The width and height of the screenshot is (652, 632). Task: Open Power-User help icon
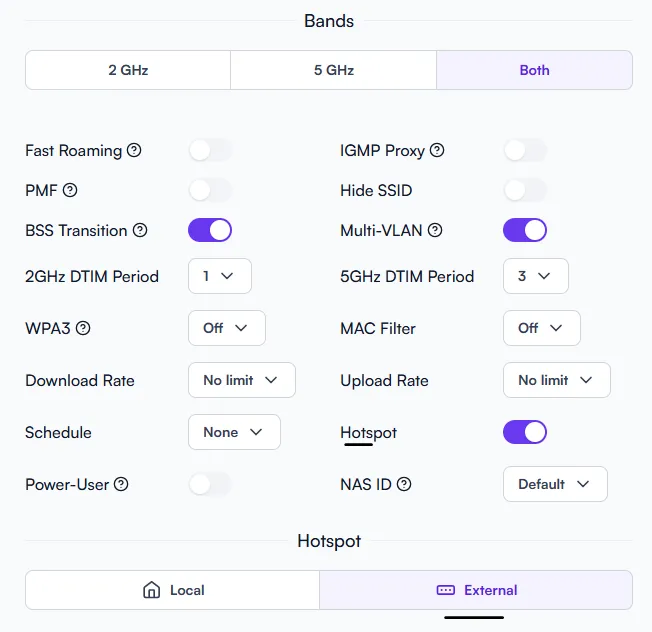(x=121, y=484)
